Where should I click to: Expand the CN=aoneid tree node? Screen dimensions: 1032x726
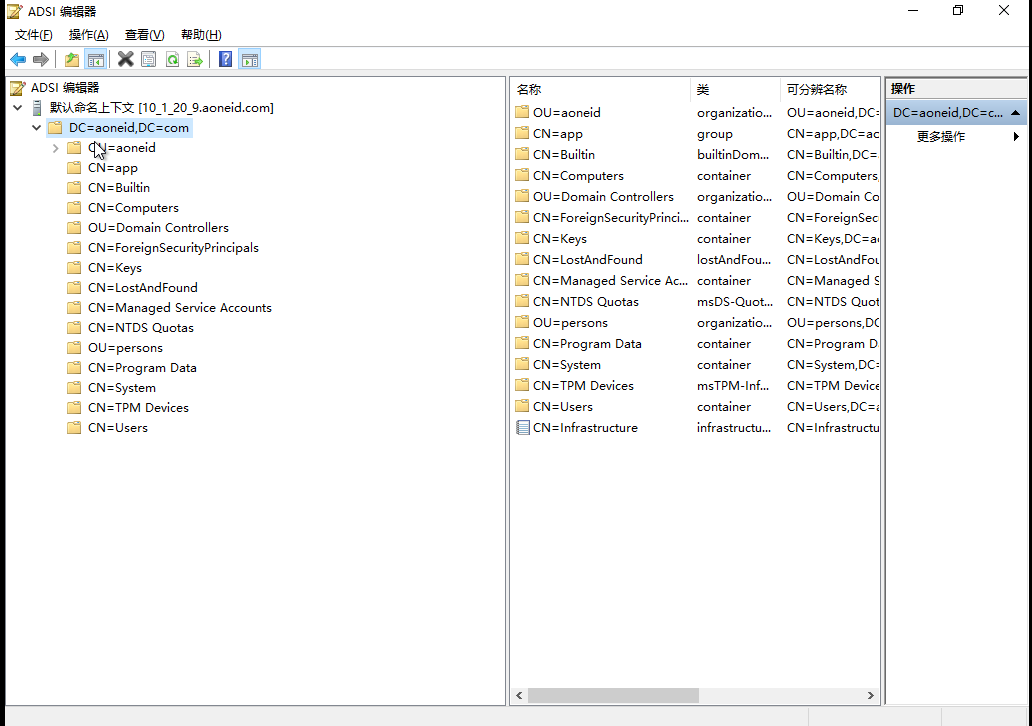[55, 148]
